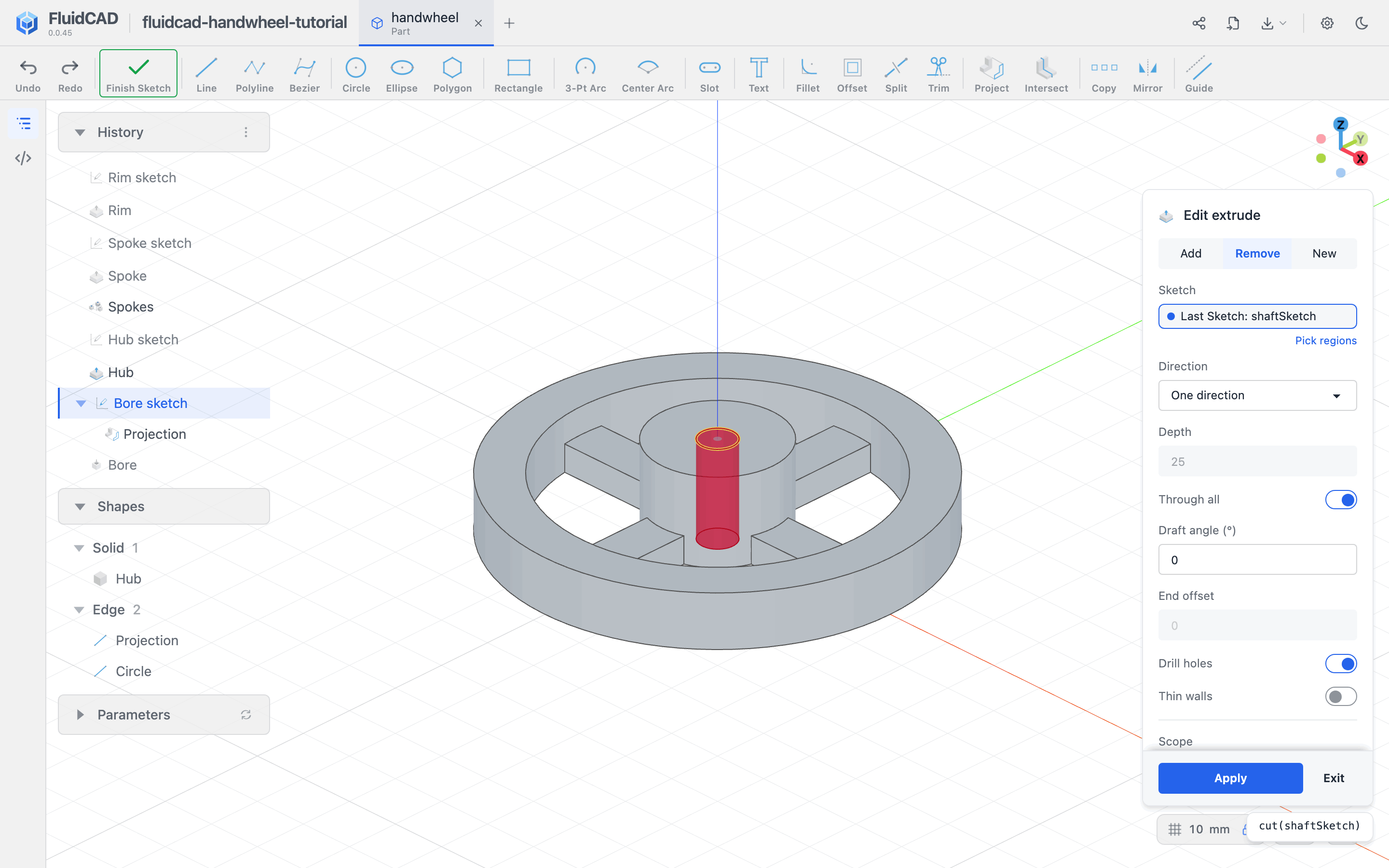Screen dimensions: 1389x868
Task: Select the Offset tool
Action: pyautogui.click(x=852, y=75)
